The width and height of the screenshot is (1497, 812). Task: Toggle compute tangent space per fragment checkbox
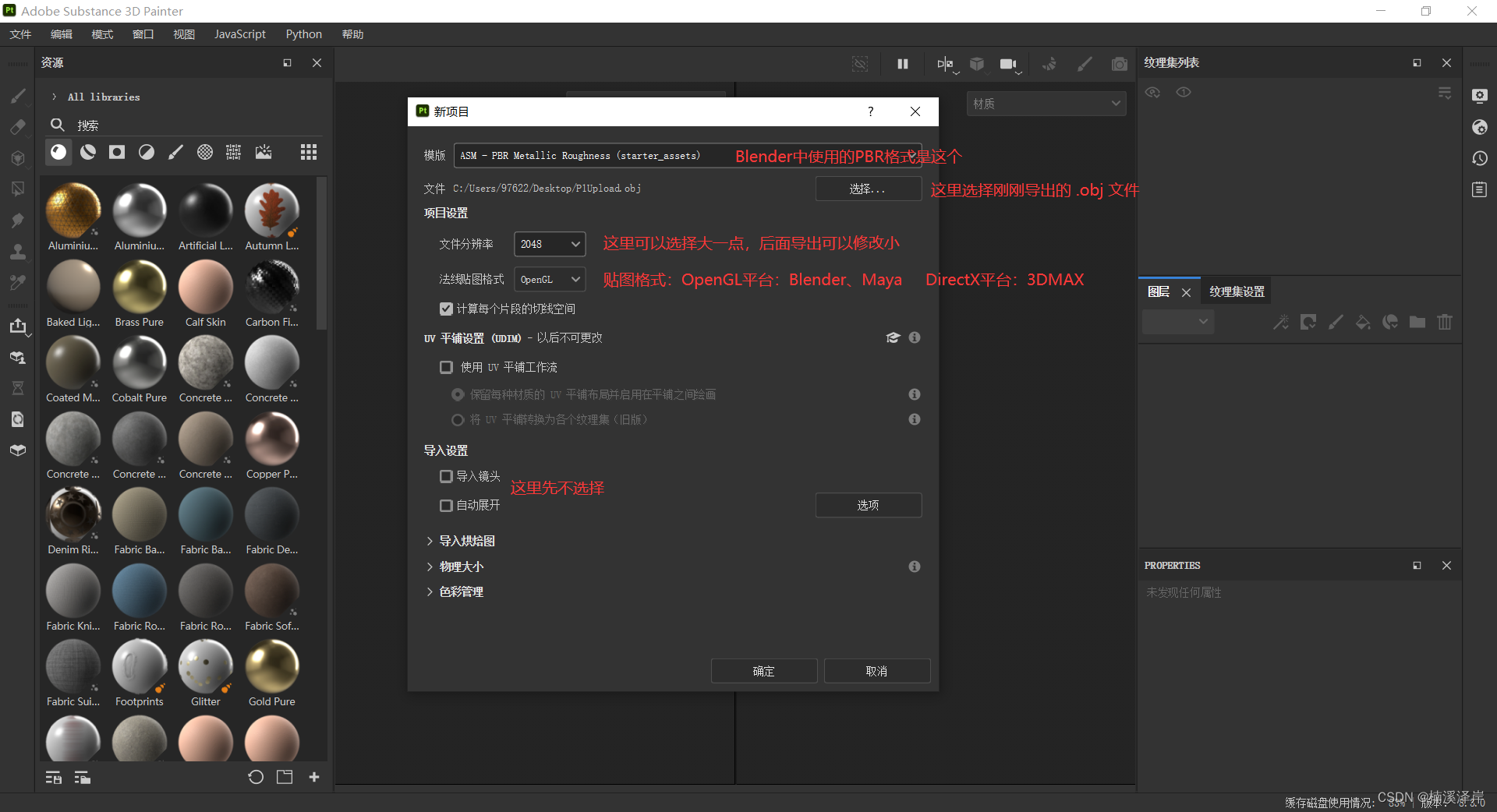pos(446,309)
